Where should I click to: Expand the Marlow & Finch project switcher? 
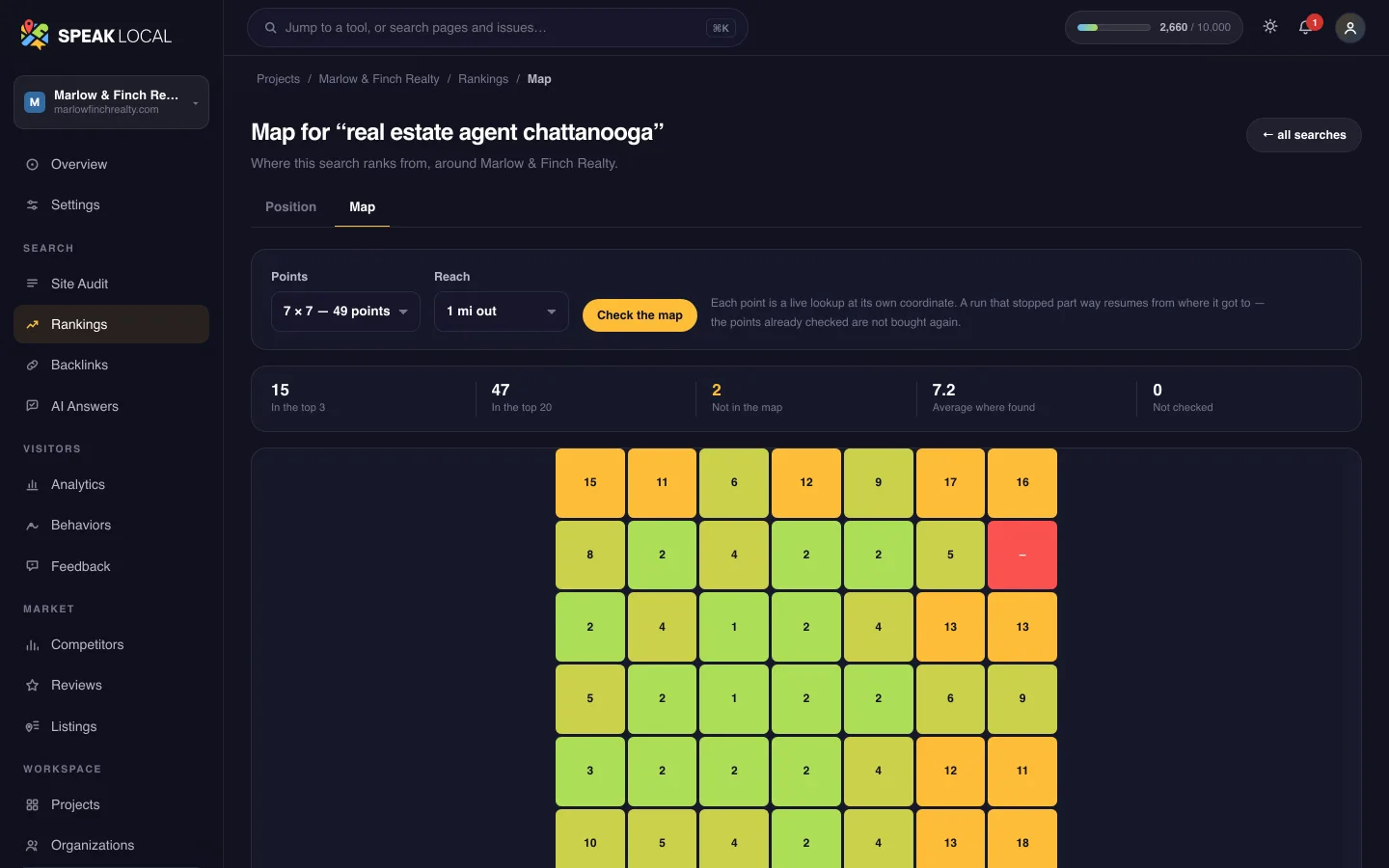pyautogui.click(x=112, y=102)
